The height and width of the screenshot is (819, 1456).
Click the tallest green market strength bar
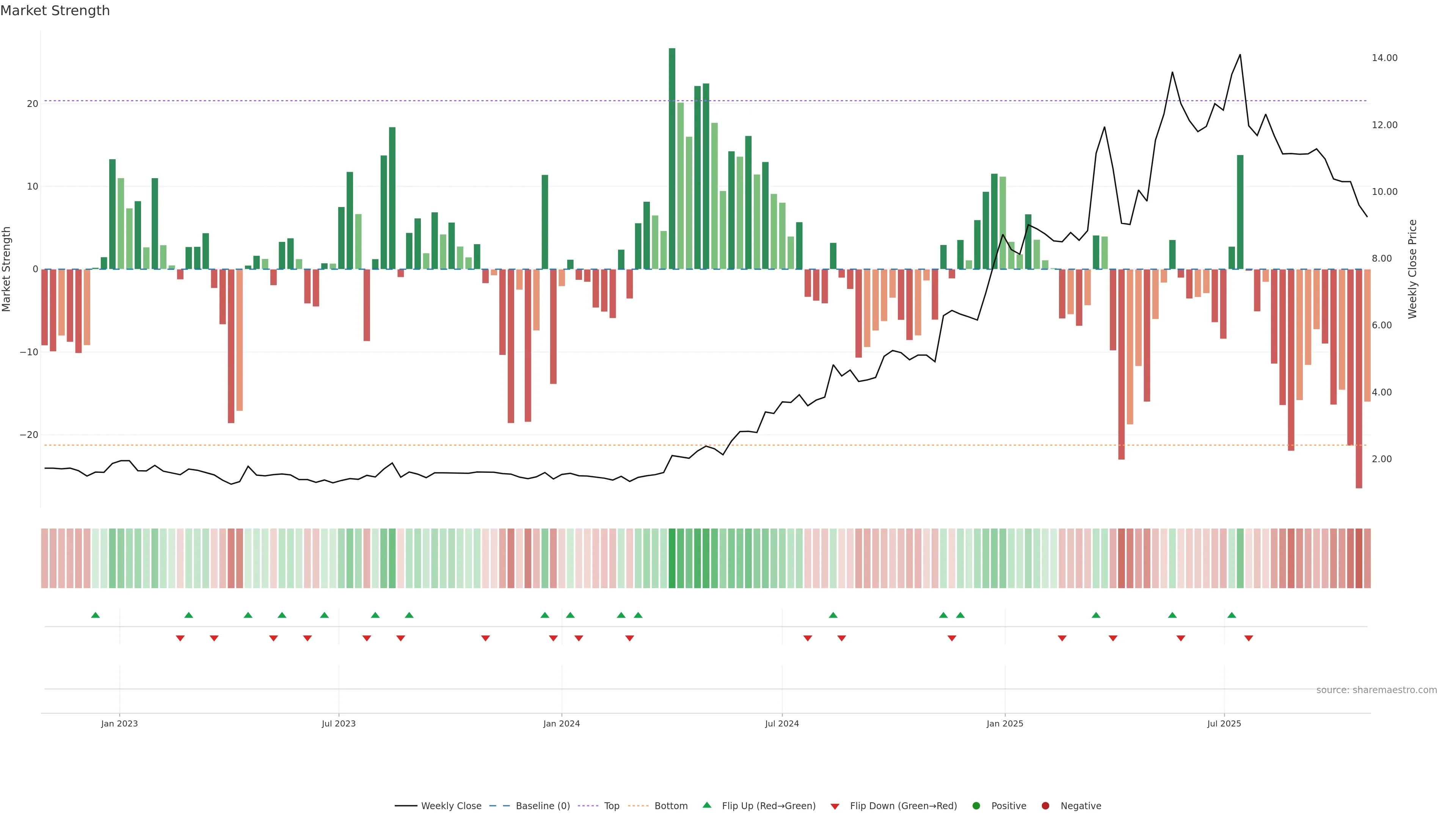coord(672,158)
